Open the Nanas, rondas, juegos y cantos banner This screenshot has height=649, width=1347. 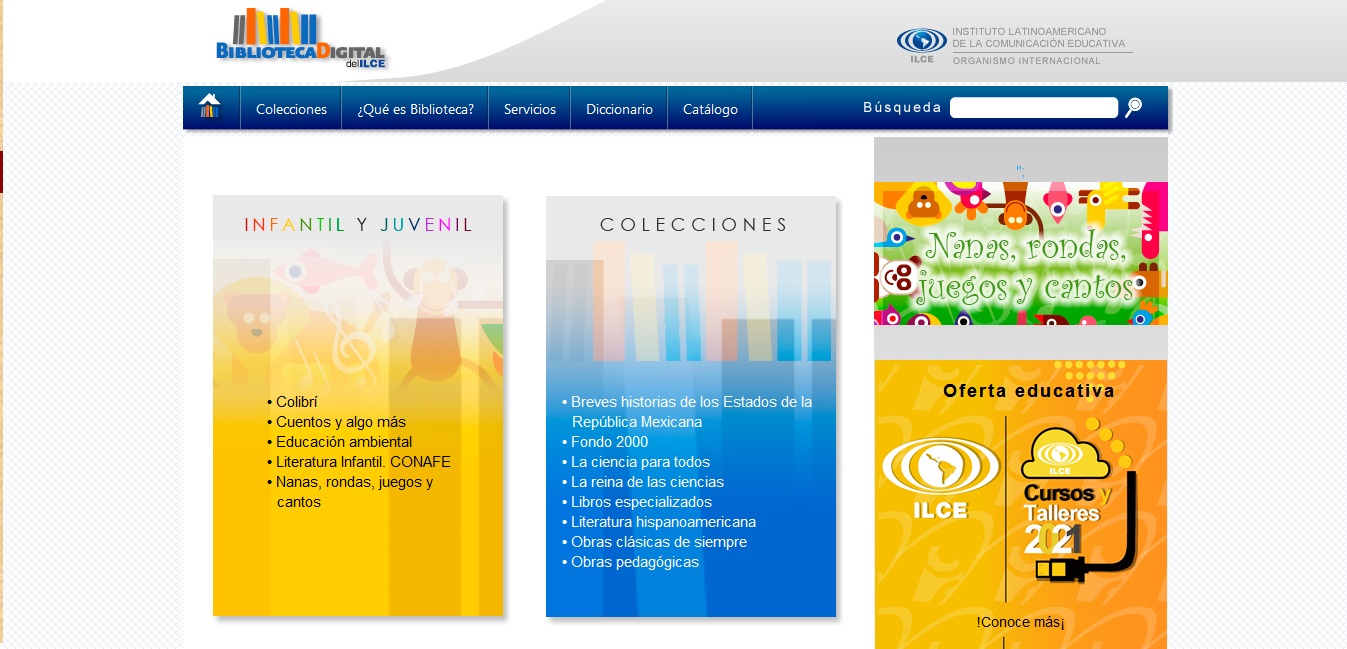(1020, 252)
